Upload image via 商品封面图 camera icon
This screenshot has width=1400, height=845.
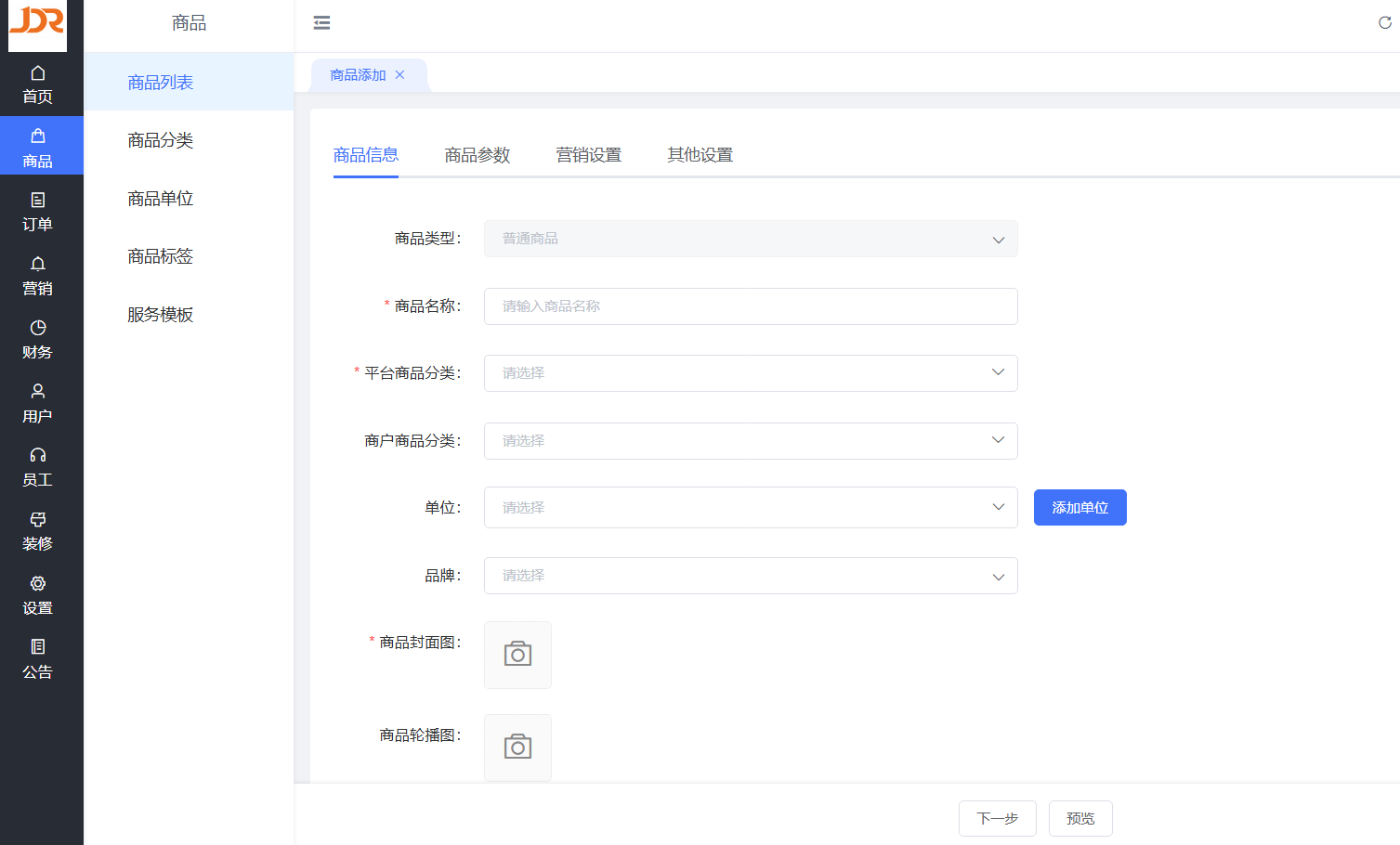[x=517, y=655]
